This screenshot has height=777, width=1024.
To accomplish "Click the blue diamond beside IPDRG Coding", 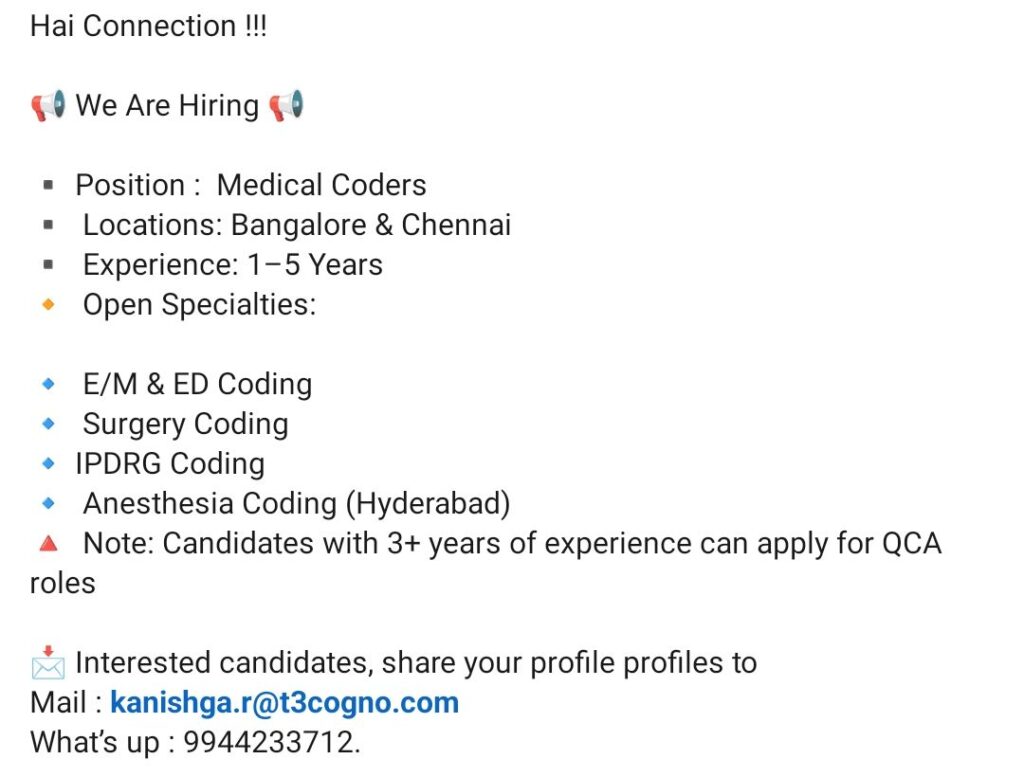I will (x=48, y=464).
